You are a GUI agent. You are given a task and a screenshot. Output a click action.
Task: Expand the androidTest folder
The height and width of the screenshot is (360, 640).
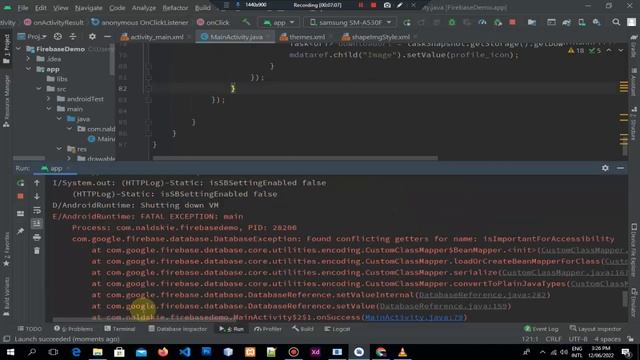pyautogui.click(x=49, y=99)
